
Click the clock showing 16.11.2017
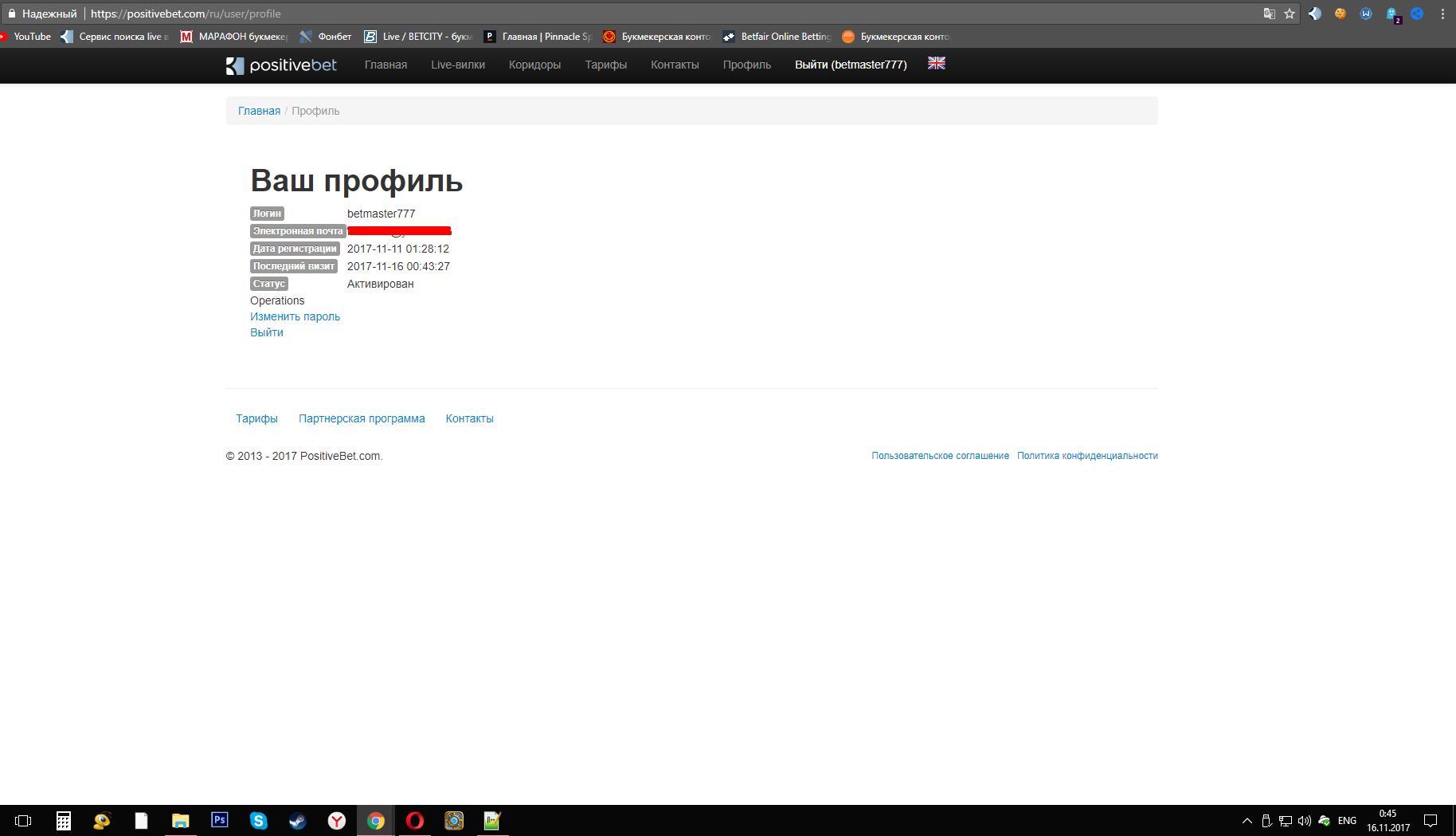(x=1389, y=821)
